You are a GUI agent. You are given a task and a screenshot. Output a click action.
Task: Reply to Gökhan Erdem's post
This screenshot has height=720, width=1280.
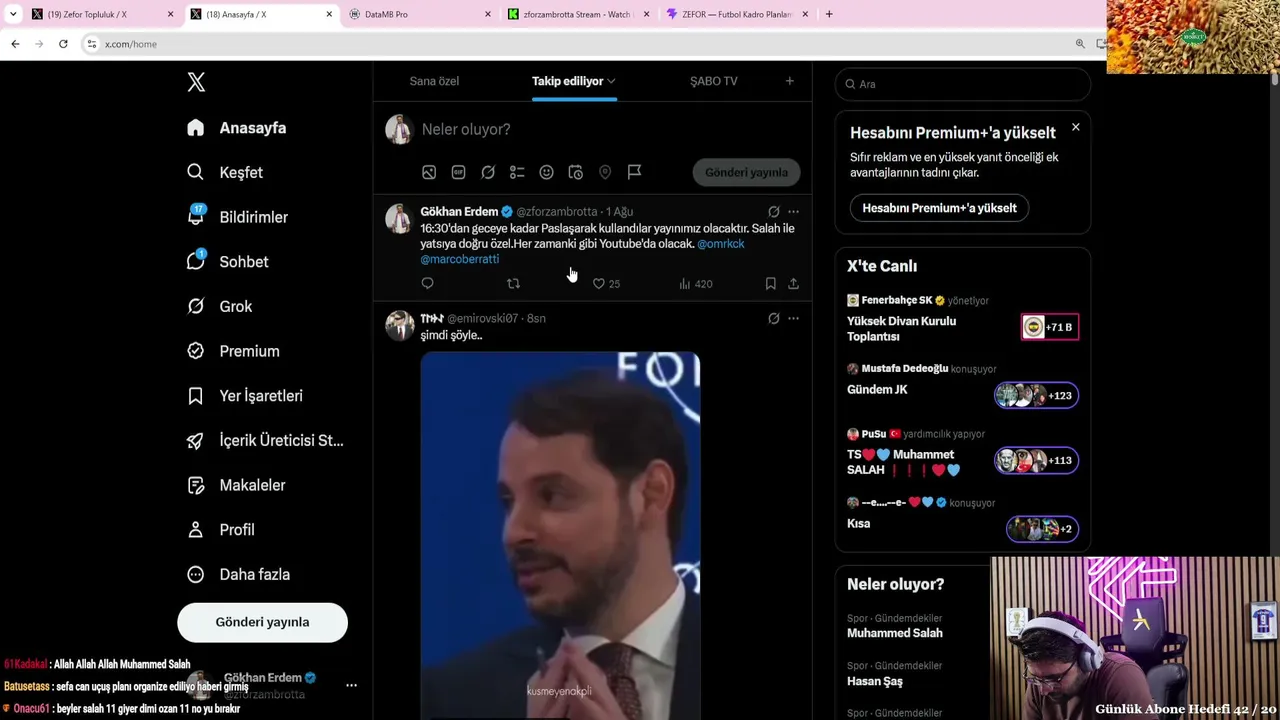(427, 284)
